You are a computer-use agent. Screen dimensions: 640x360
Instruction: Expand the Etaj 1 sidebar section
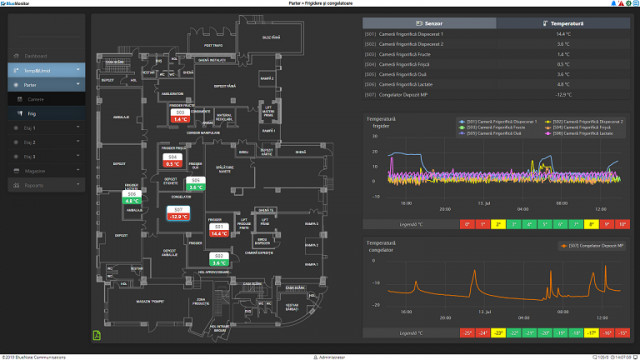(47, 128)
